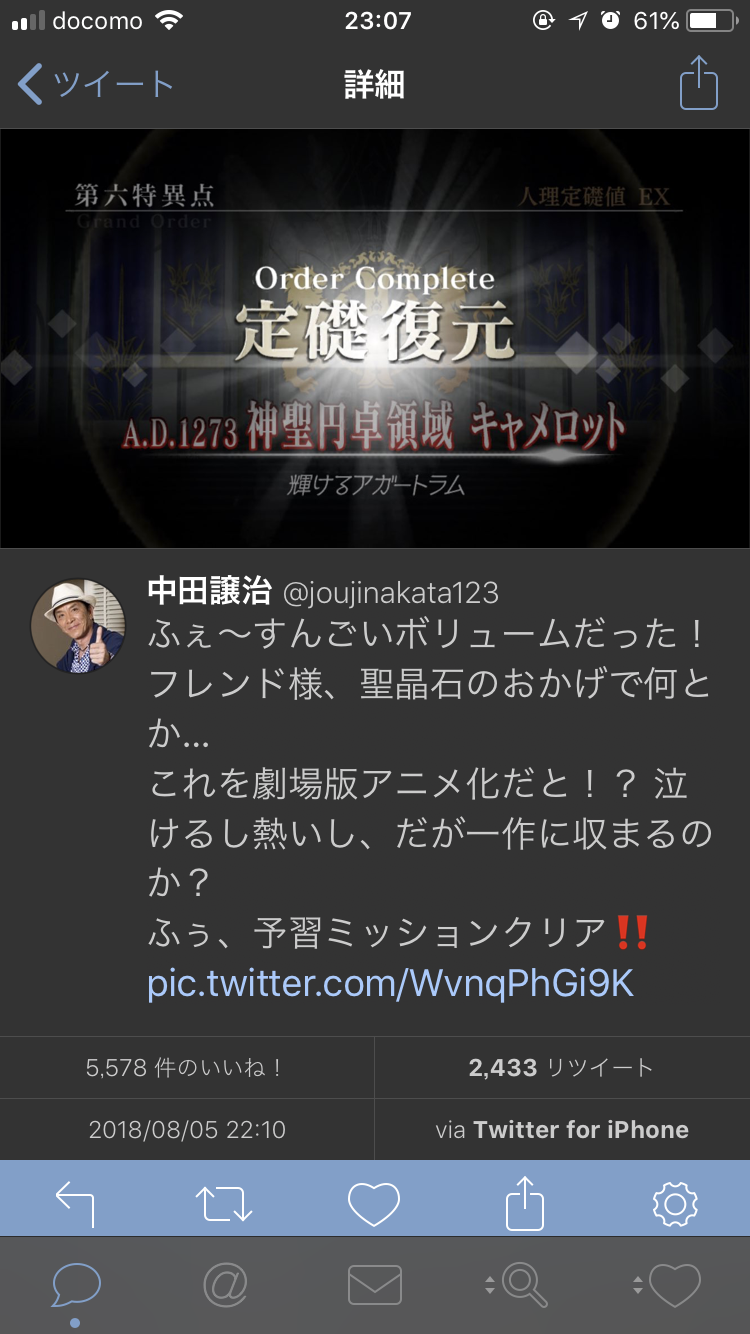Open the gear settings icon in action bar

(675, 1203)
